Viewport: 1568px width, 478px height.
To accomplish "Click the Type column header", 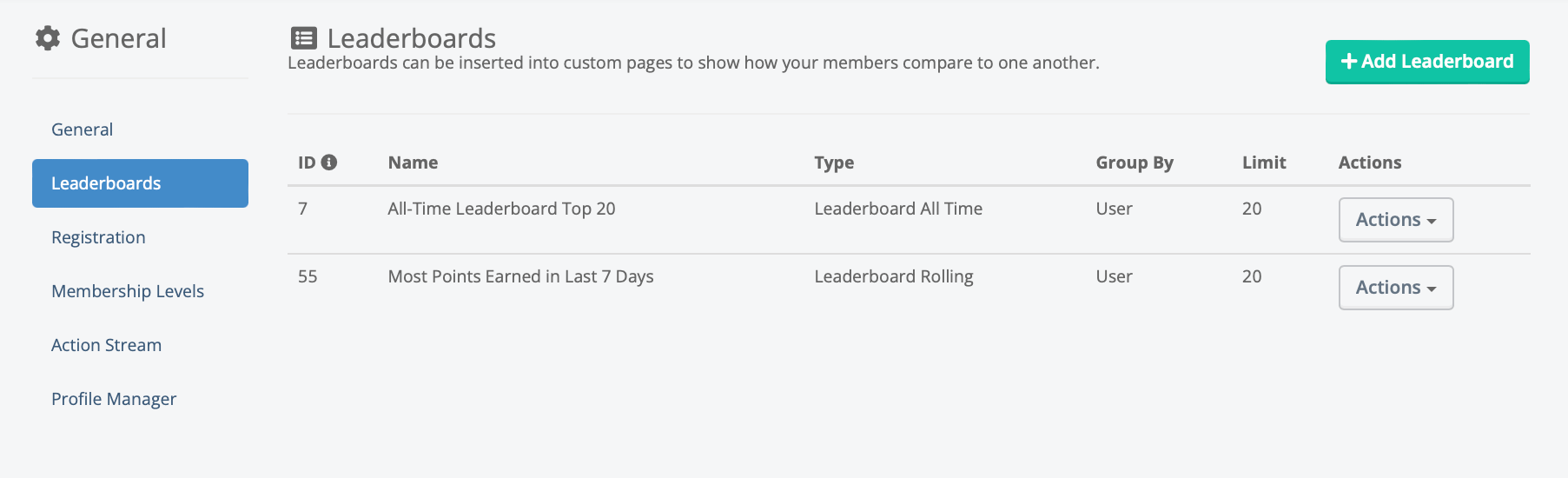I will coord(834,163).
